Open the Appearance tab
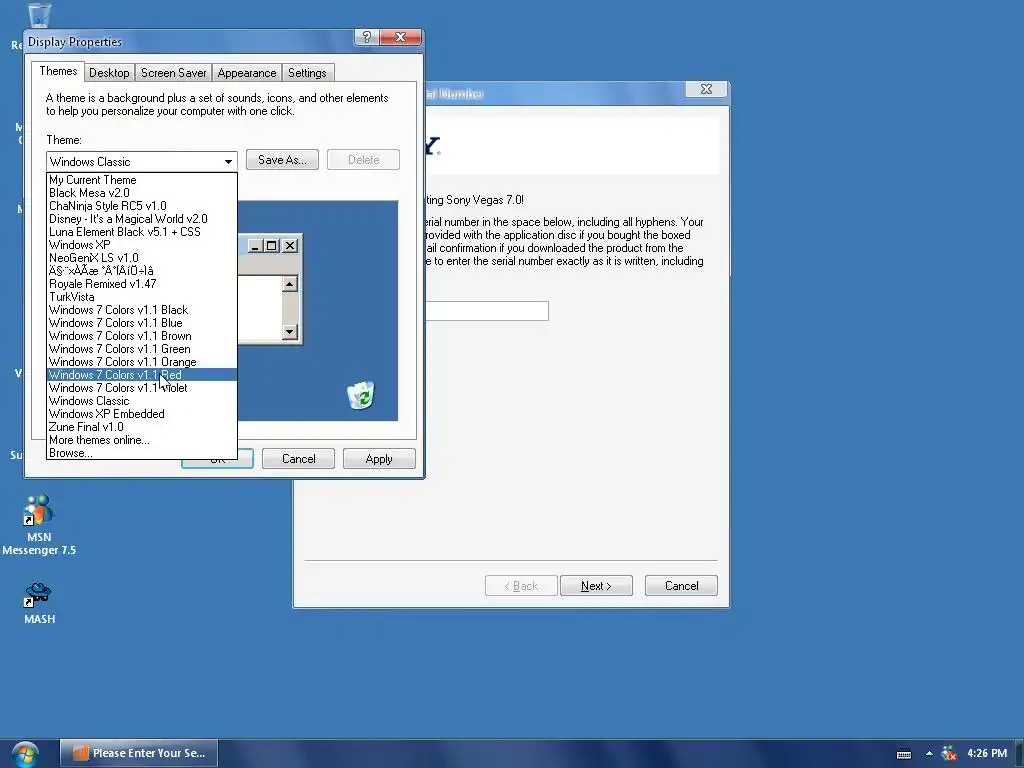1024x768 pixels. point(247,73)
